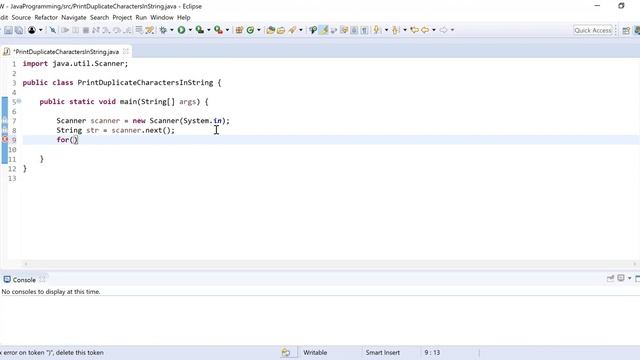Viewport: 640px width, 360px height.
Task: Toggle Mark Occurrences highlighted icon
Action: [x=323, y=30]
